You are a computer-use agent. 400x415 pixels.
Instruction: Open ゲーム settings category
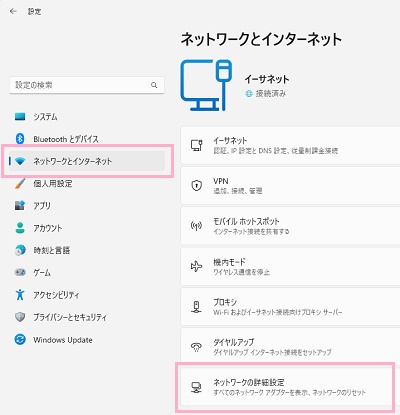[x=87, y=273]
